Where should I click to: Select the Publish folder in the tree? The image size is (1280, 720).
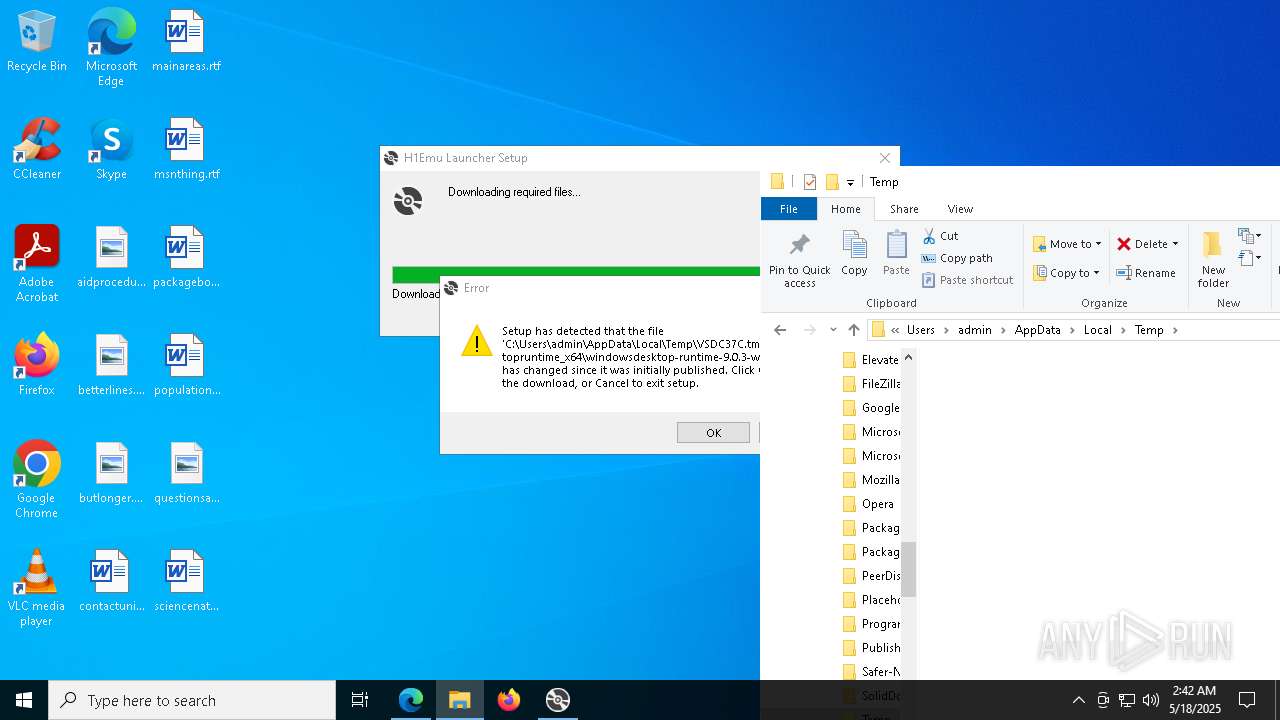870,648
